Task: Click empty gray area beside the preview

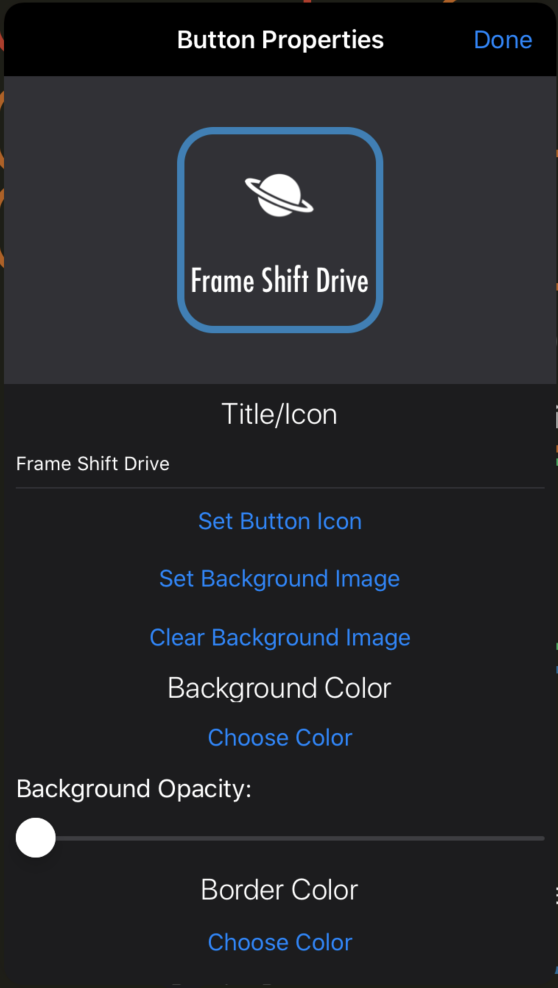Action: pyautogui.click(x=88, y=230)
